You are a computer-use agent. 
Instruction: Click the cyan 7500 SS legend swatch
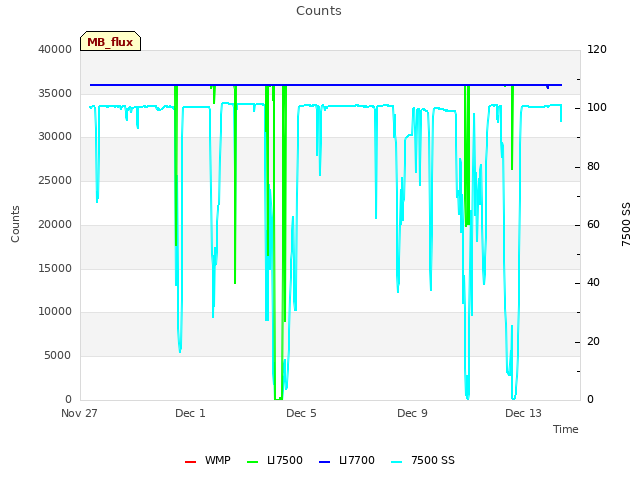[x=396, y=462]
